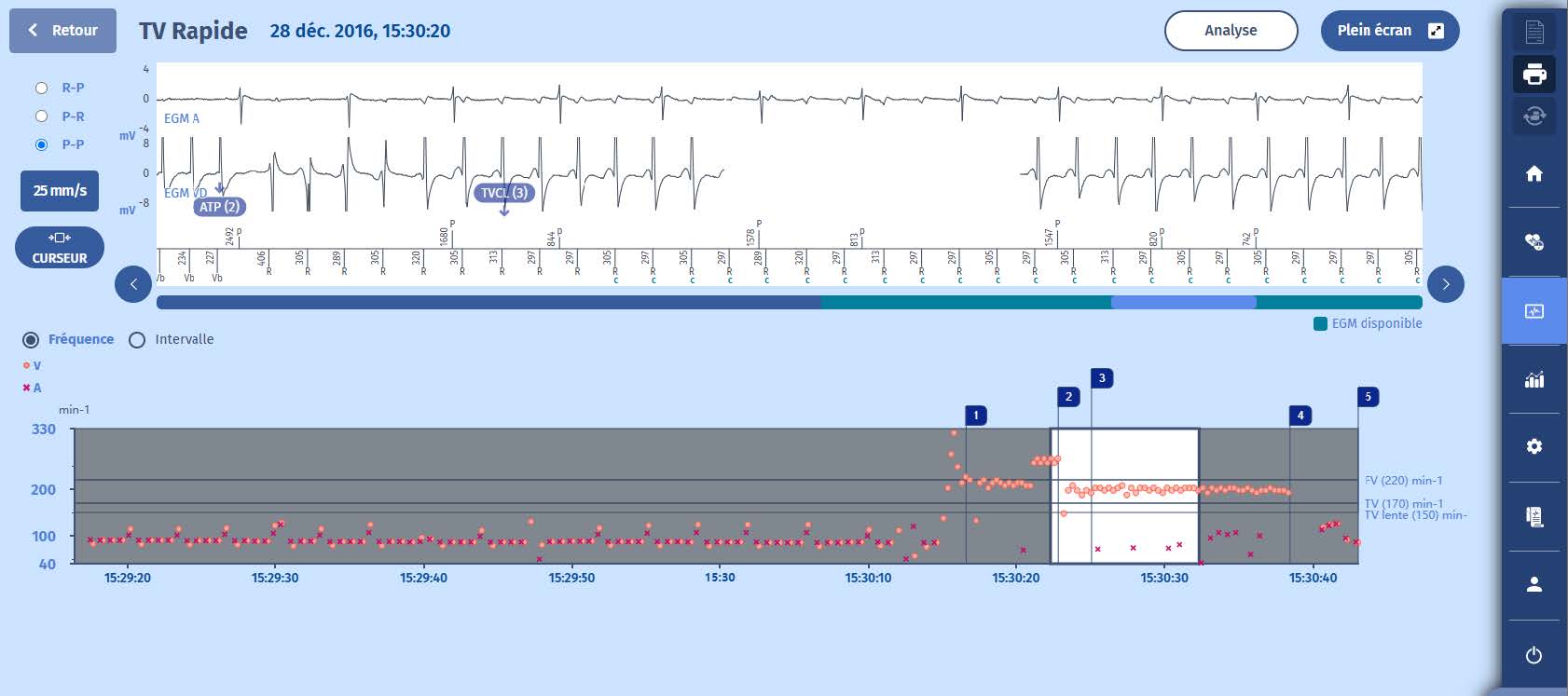Click the Analyse button

tap(1231, 31)
